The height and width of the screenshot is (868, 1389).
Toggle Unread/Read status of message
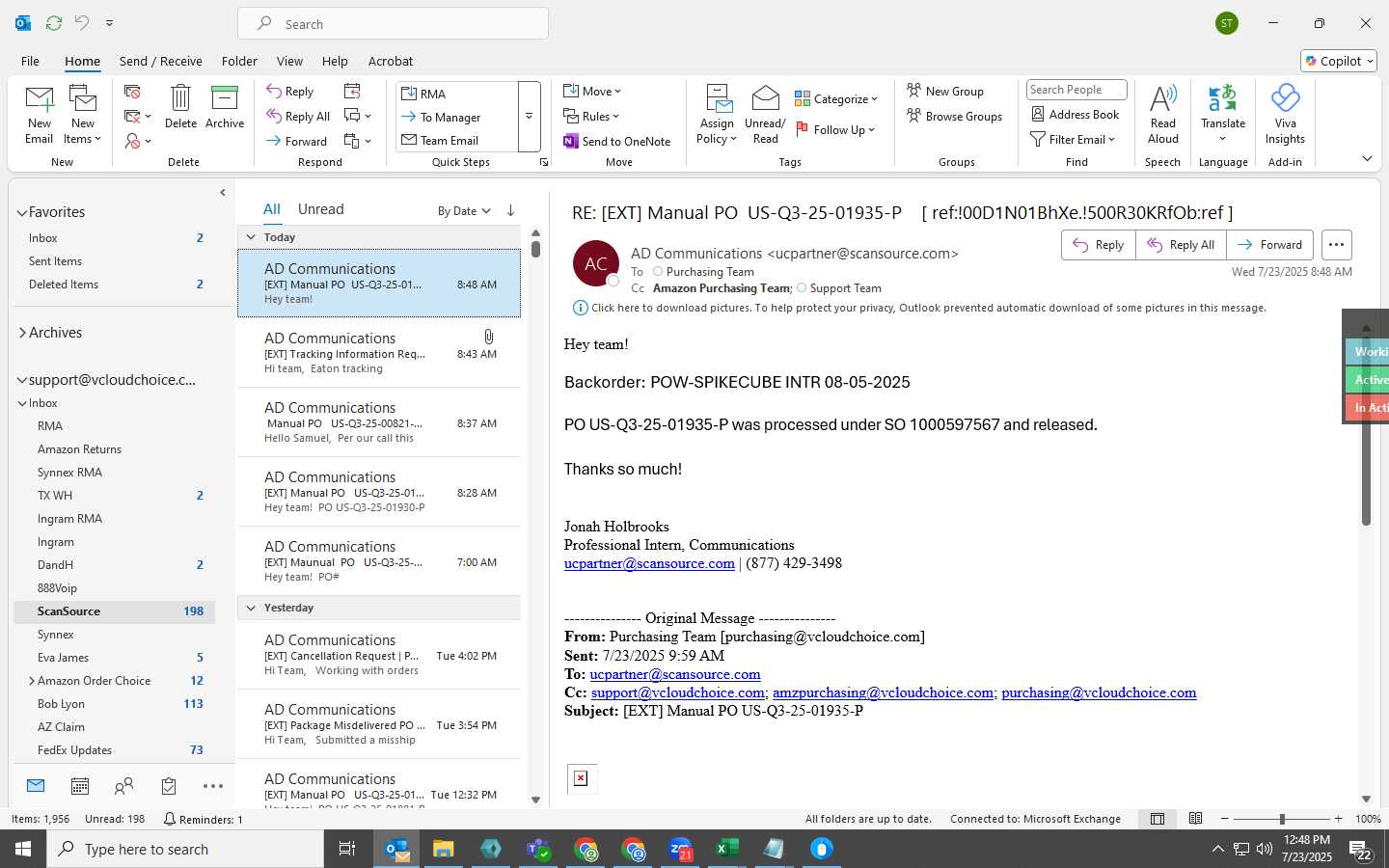(765, 115)
